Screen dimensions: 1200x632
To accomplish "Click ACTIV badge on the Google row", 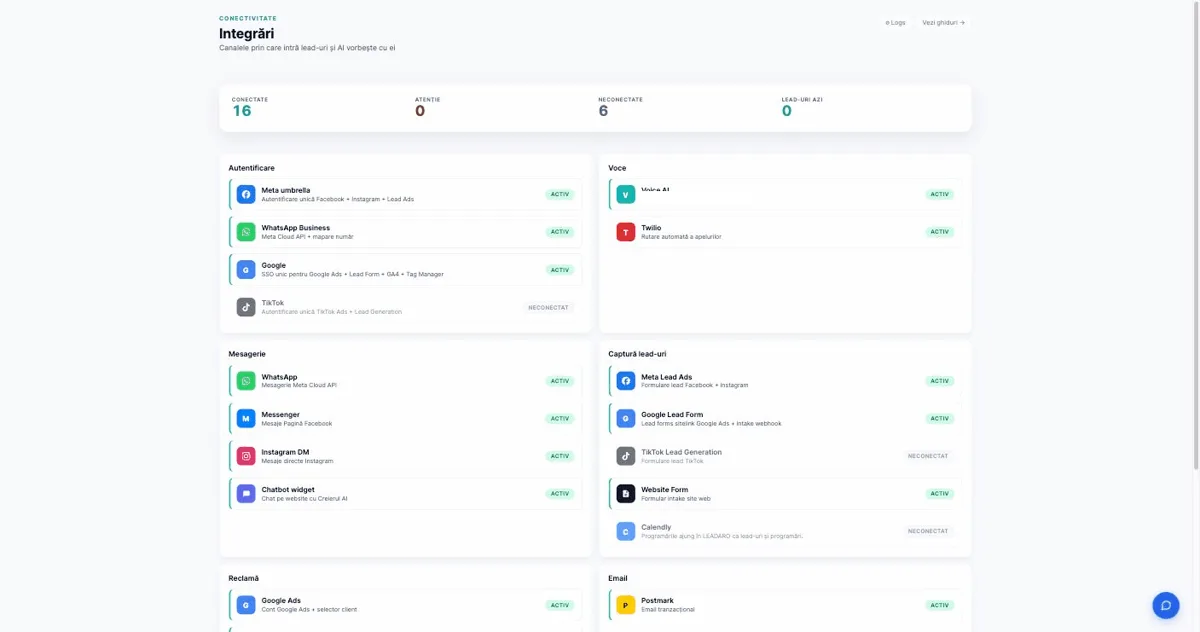I will click(560, 270).
